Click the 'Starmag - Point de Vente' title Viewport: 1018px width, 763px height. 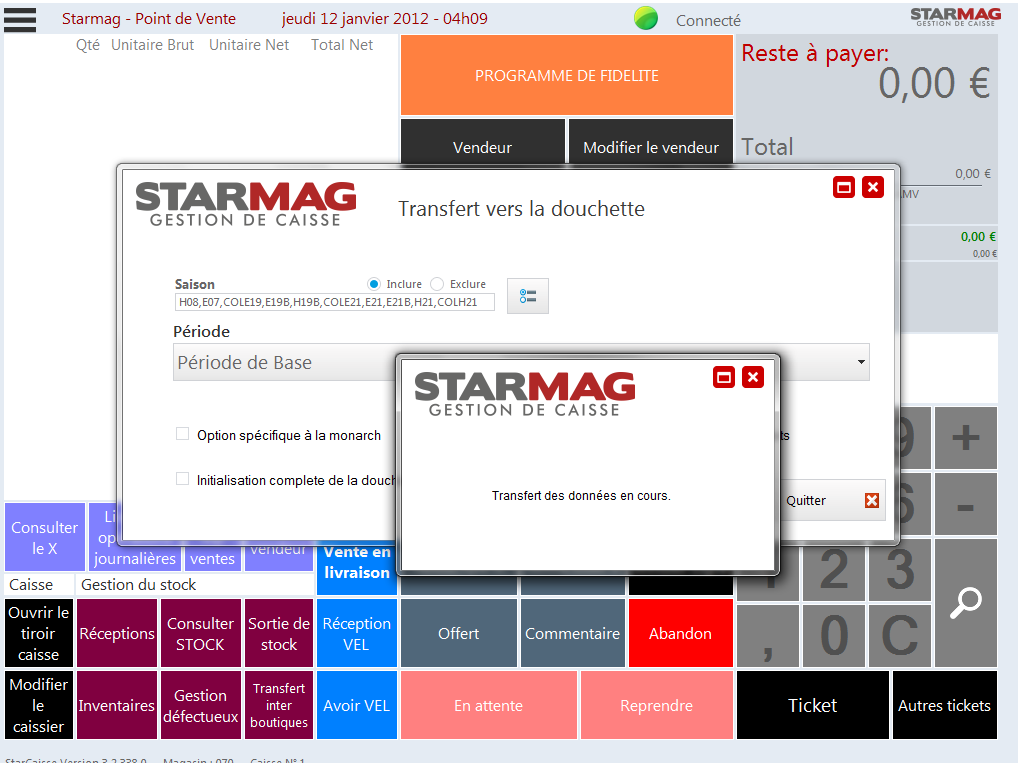click(x=149, y=19)
